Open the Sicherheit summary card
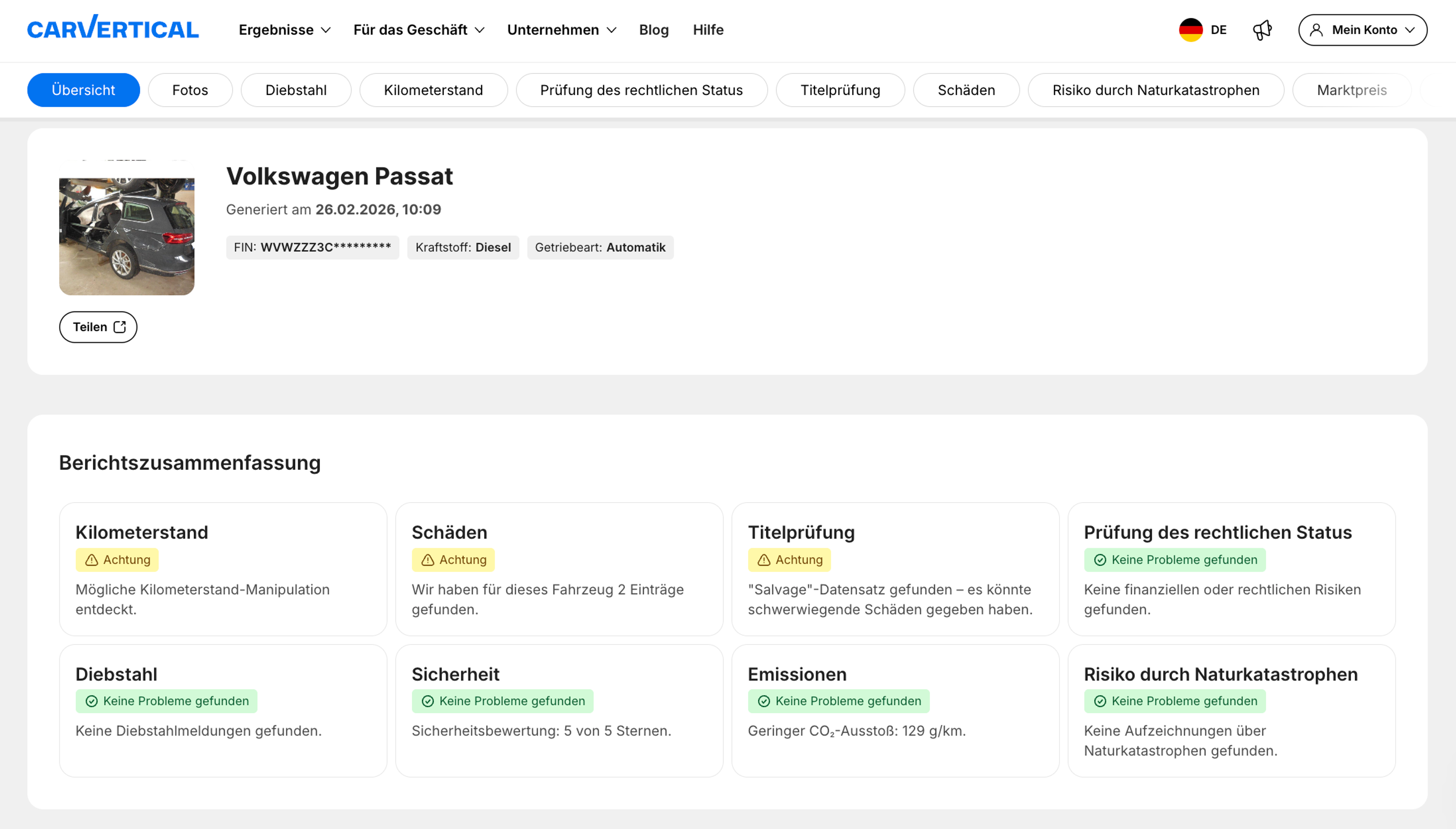This screenshot has height=829, width=1456. tap(559, 711)
